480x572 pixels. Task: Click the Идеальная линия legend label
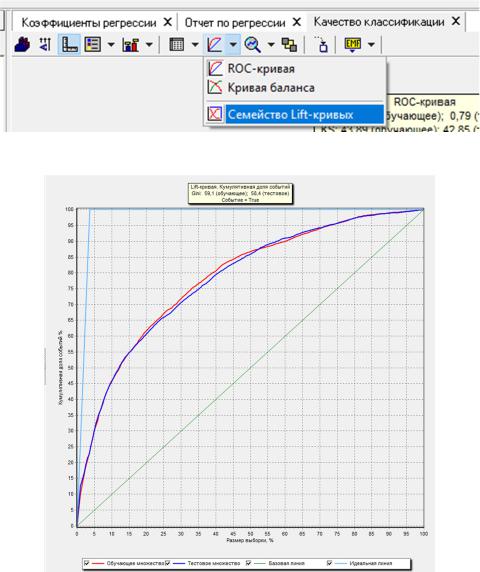click(370, 563)
